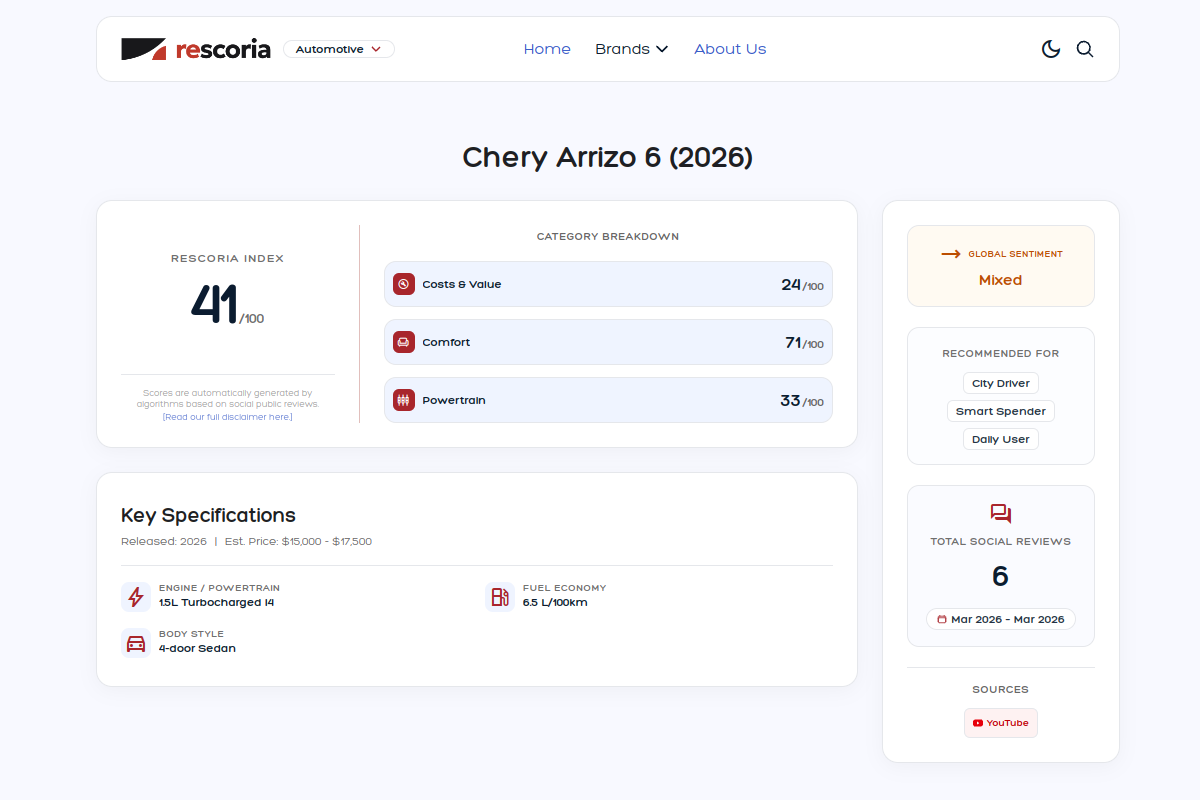This screenshot has width=1200, height=800.
Task: Click the Recommended For heading
Action: (1001, 353)
